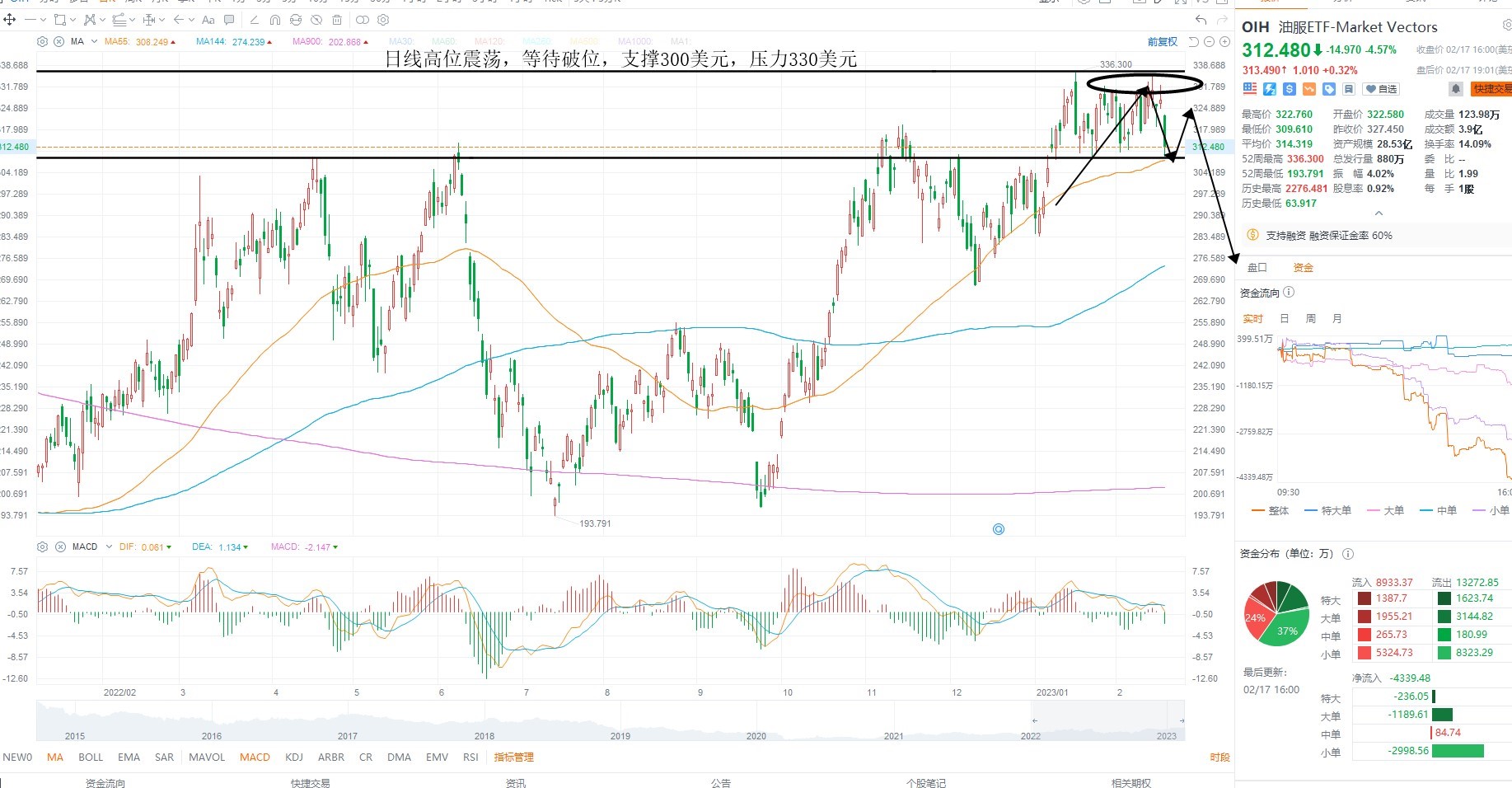Open the line tool dropdown arrow

43,19
